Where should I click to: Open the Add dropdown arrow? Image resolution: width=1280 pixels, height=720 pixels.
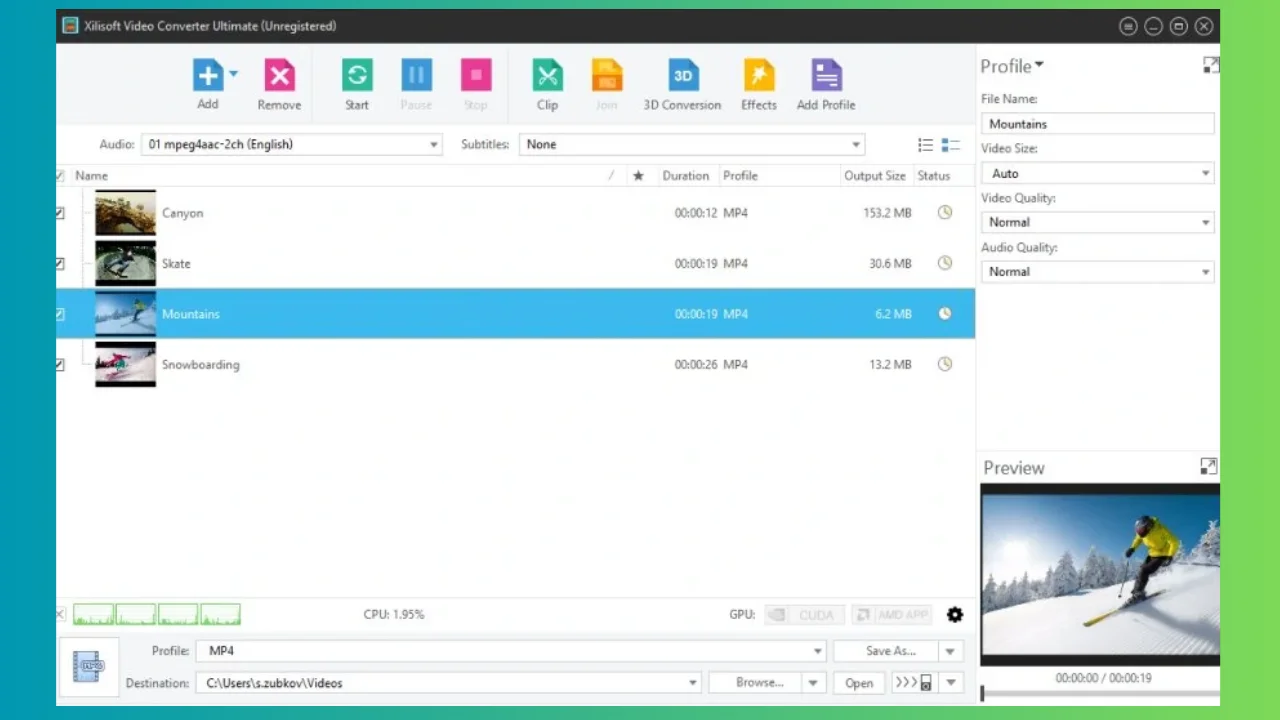[234, 73]
